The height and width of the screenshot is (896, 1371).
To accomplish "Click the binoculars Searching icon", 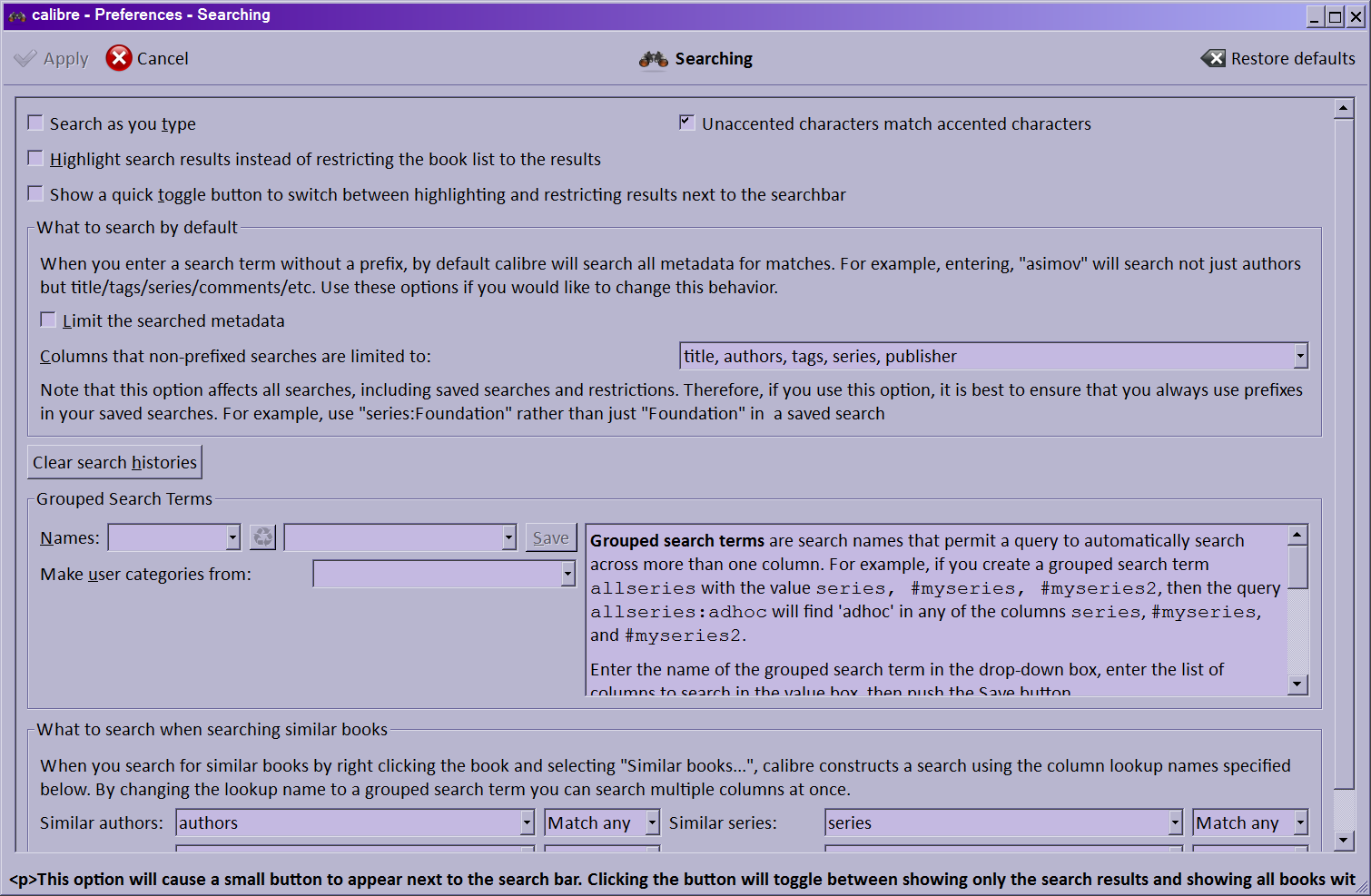I will click(x=654, y=59).
